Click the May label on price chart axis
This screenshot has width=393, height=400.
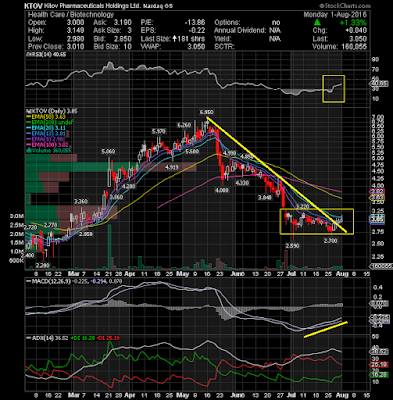[182, 274]
